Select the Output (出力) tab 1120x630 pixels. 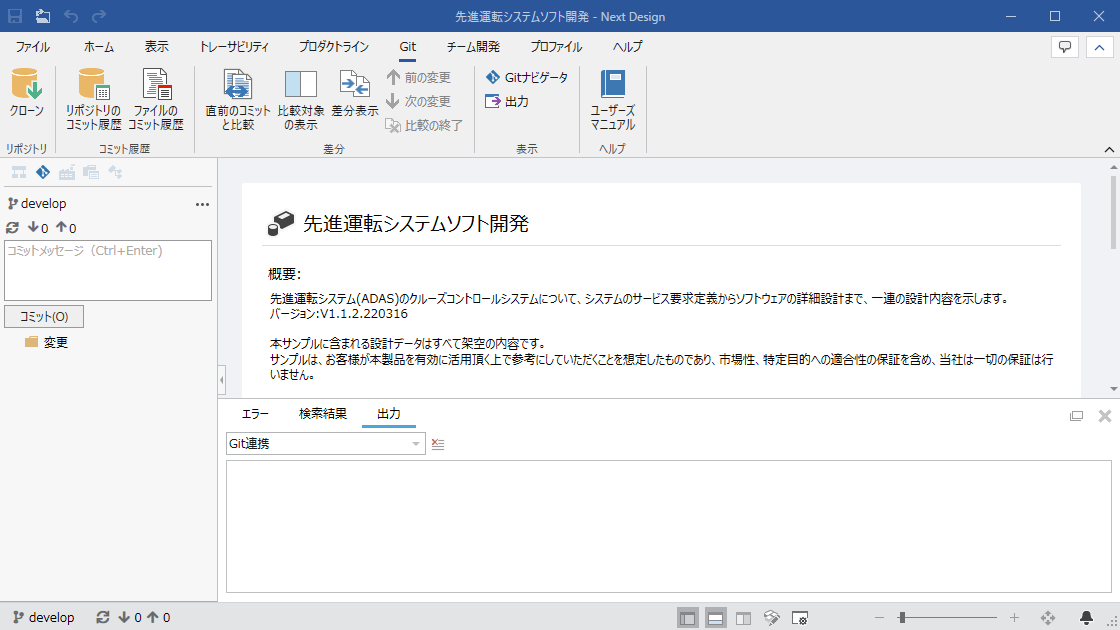[389, 414]
